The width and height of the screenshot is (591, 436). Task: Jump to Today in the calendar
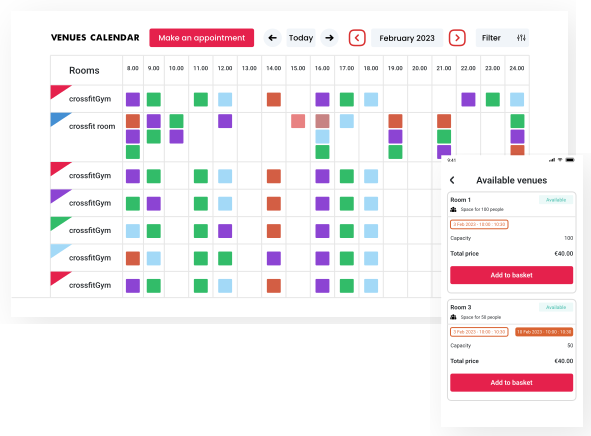click(301, 38)
